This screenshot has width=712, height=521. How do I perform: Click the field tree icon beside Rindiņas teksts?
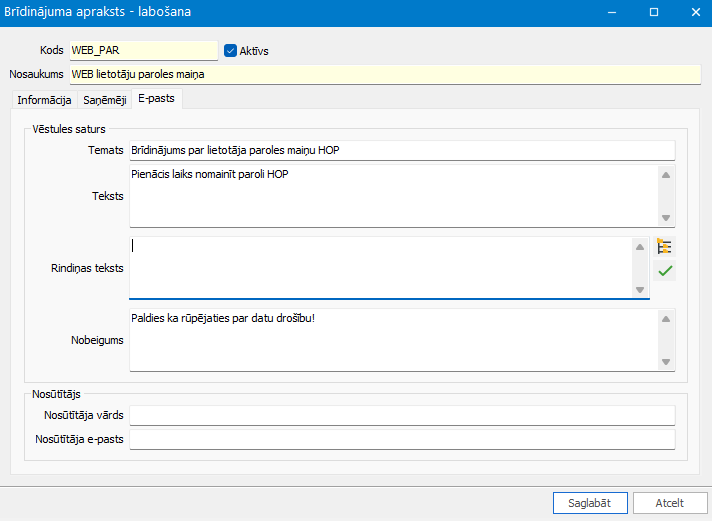tap(665, 247)
